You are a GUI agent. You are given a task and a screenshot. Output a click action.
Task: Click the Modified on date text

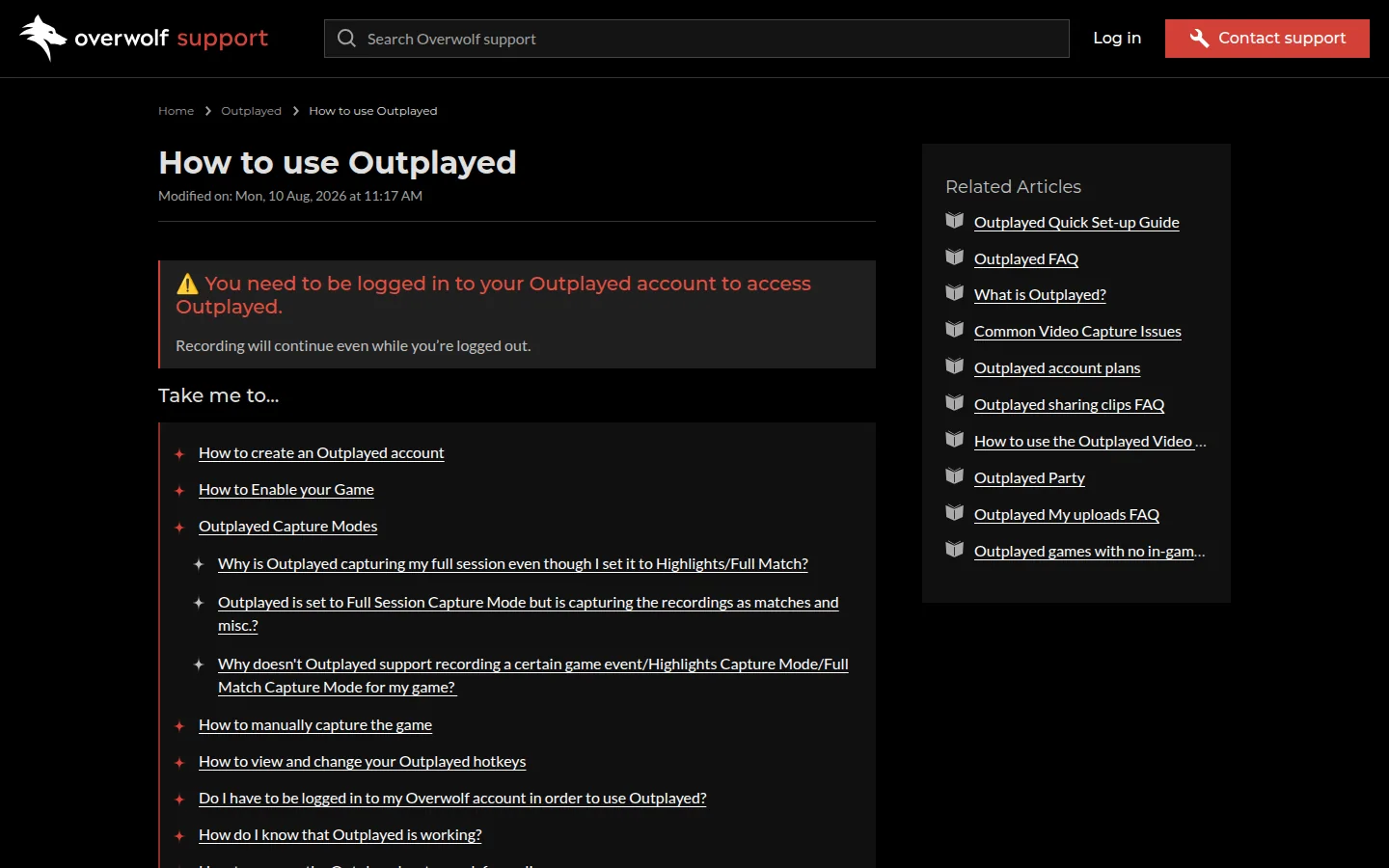pyautogui.click(x=290, y=196)
